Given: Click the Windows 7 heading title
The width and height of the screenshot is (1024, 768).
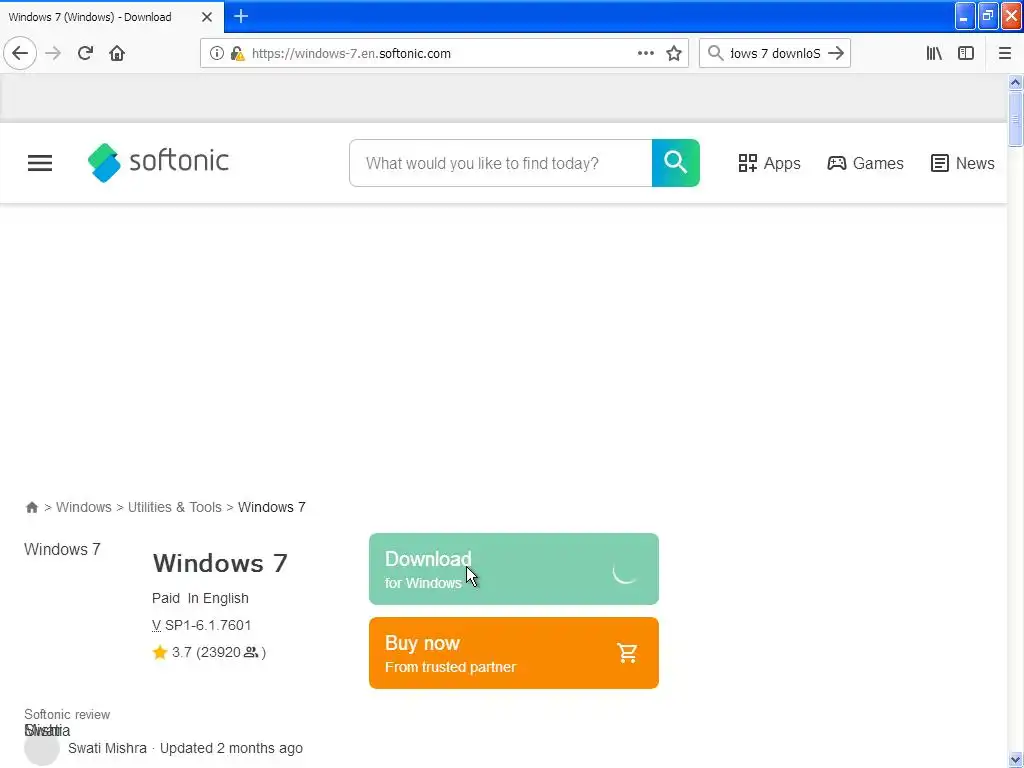Looking at the screenshot, I should point(220,564).
